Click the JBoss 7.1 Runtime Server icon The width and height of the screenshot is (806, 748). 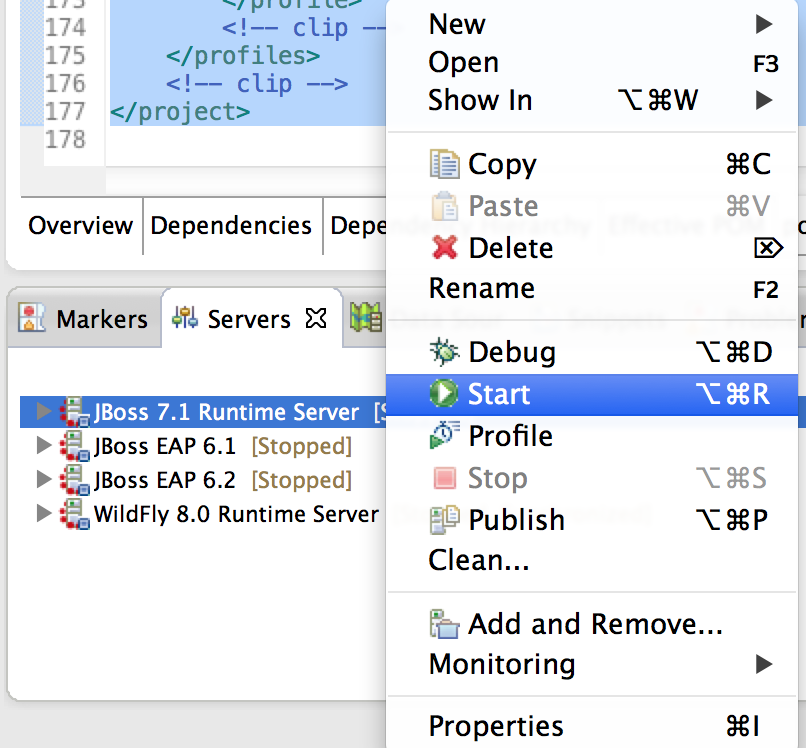[75, 412]
